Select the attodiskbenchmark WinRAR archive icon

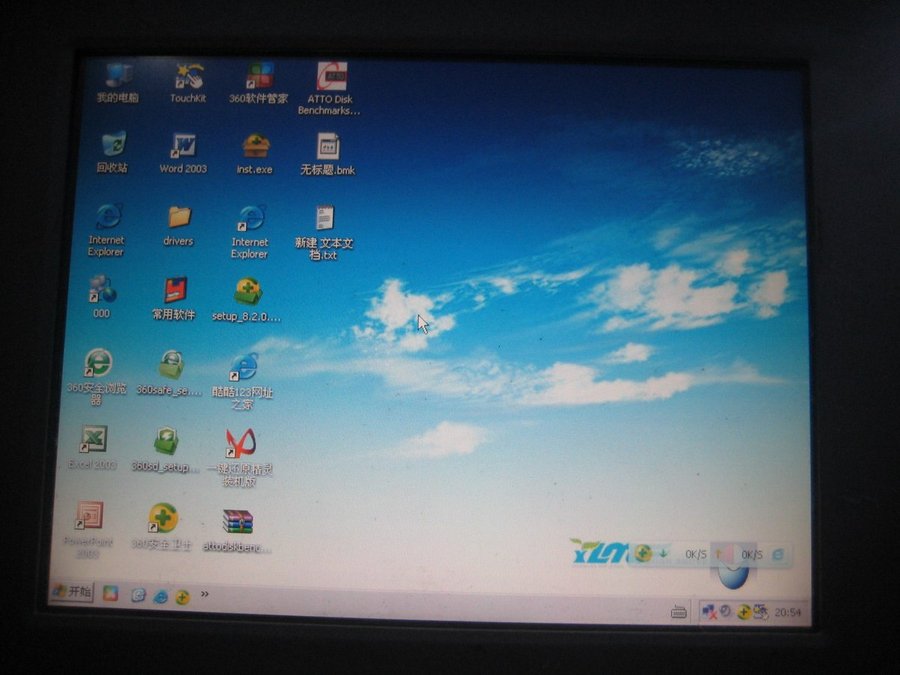(237, 523)
